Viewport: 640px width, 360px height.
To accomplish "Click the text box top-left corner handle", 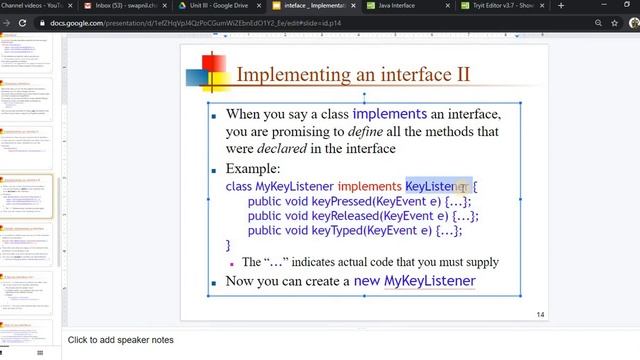I will tap(208, 103).
